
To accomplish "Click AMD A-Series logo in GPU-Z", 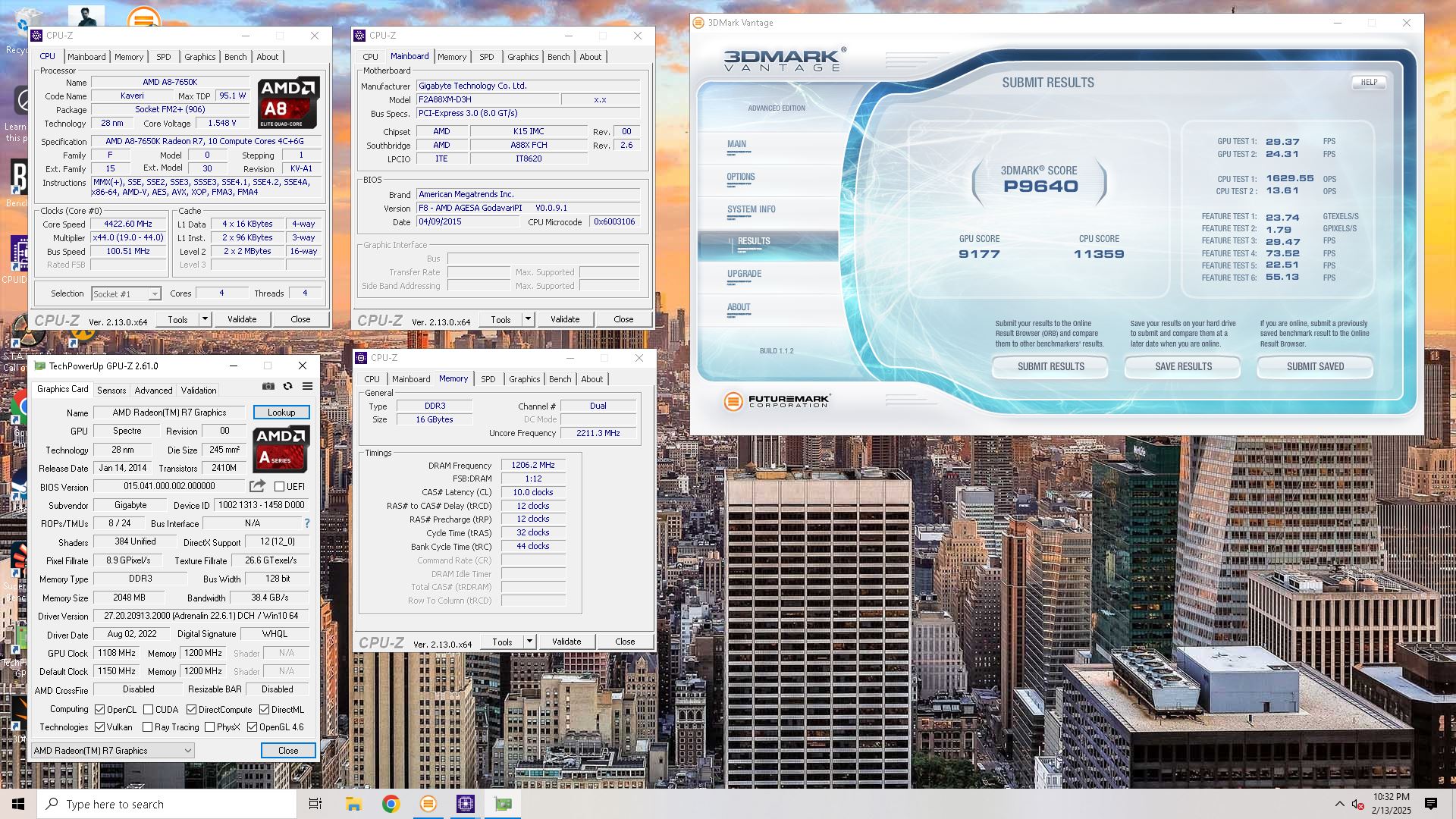I will [281, 449].
